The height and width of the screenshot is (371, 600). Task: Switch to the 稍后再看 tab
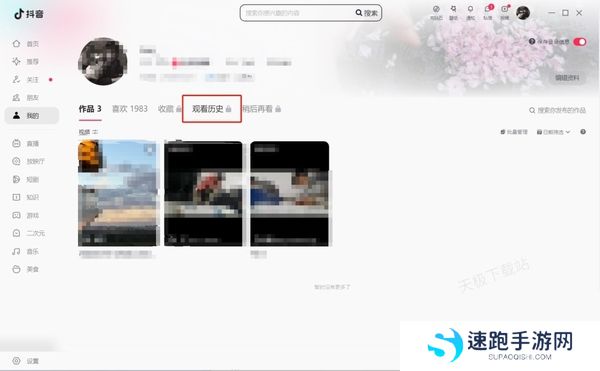(x=262, y=109)
